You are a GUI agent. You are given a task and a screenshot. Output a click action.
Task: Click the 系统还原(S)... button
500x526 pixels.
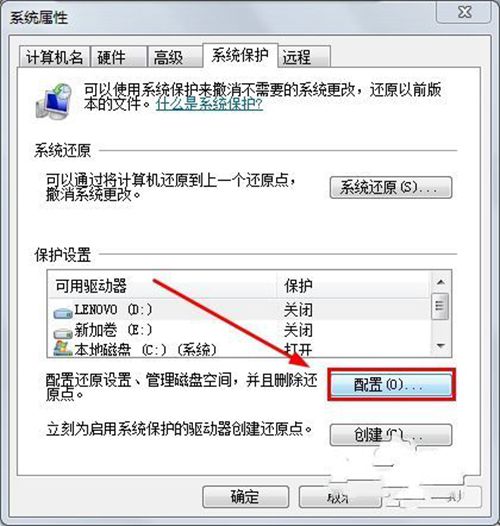[x=391, y=188]
